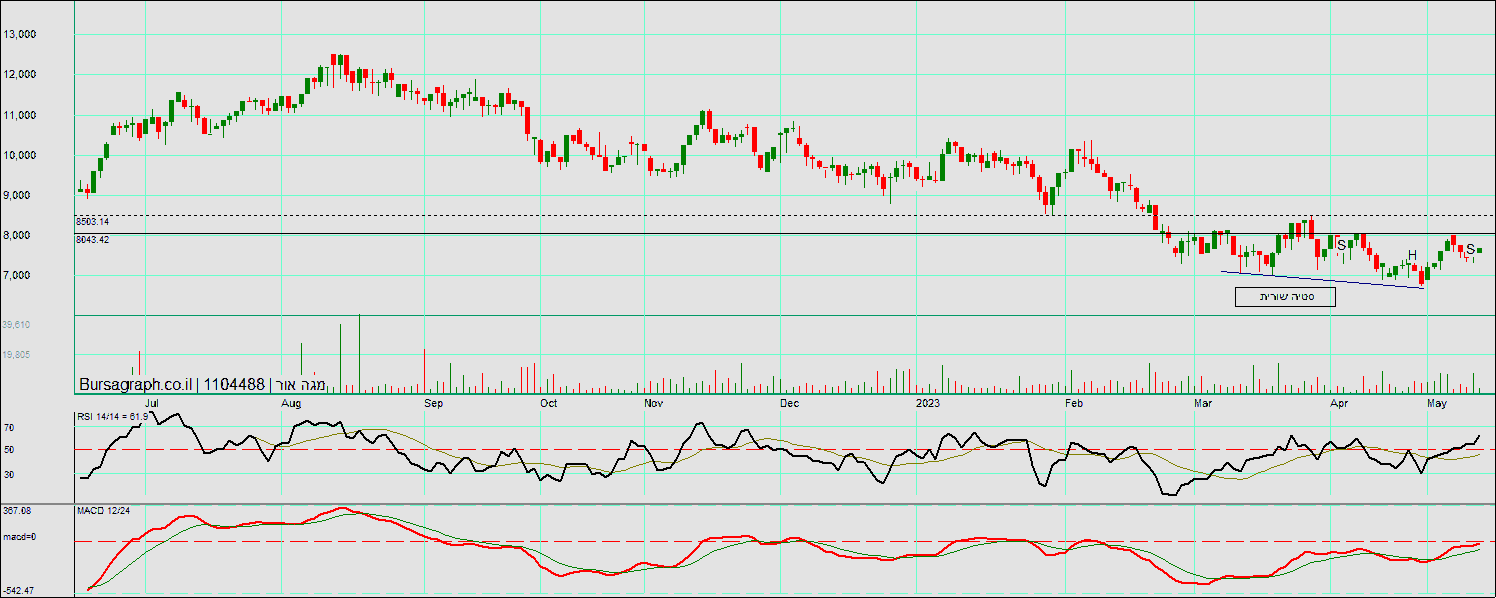This screenshot has width=1496, height=598.
Task: Click the Dec month label
Action: coord(789,404)
